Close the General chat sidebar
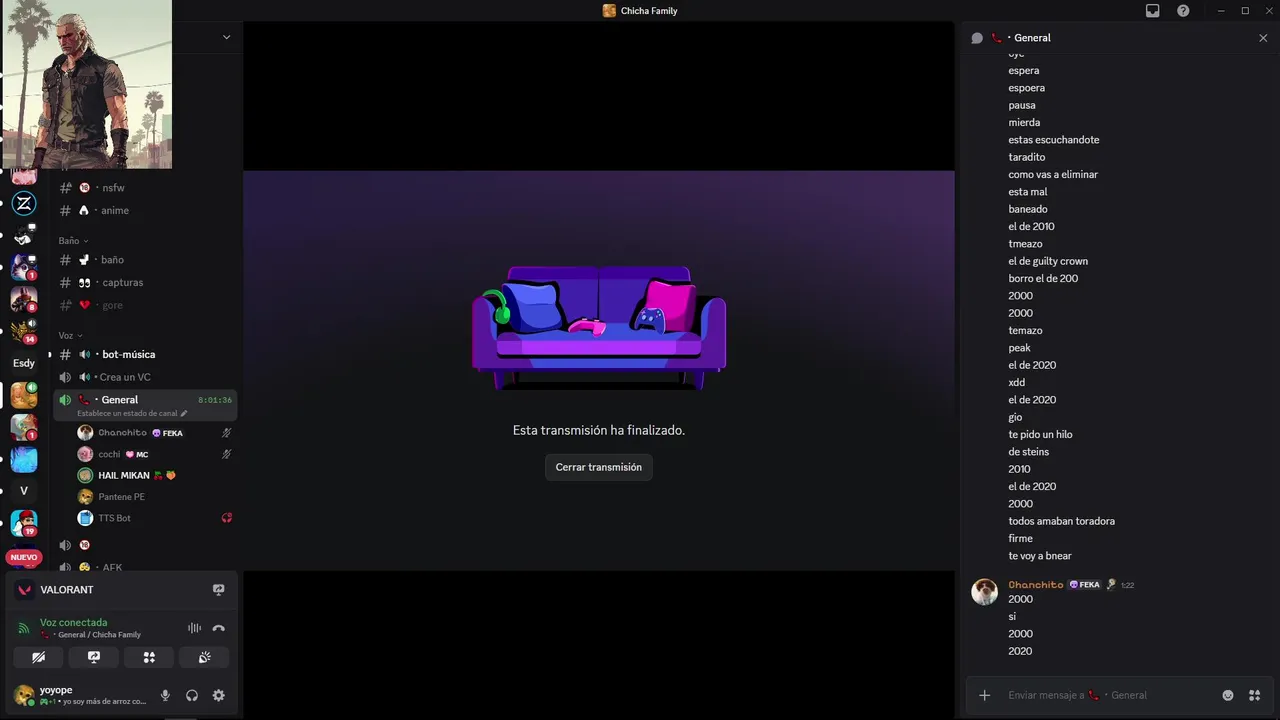 pos(1263,38)
